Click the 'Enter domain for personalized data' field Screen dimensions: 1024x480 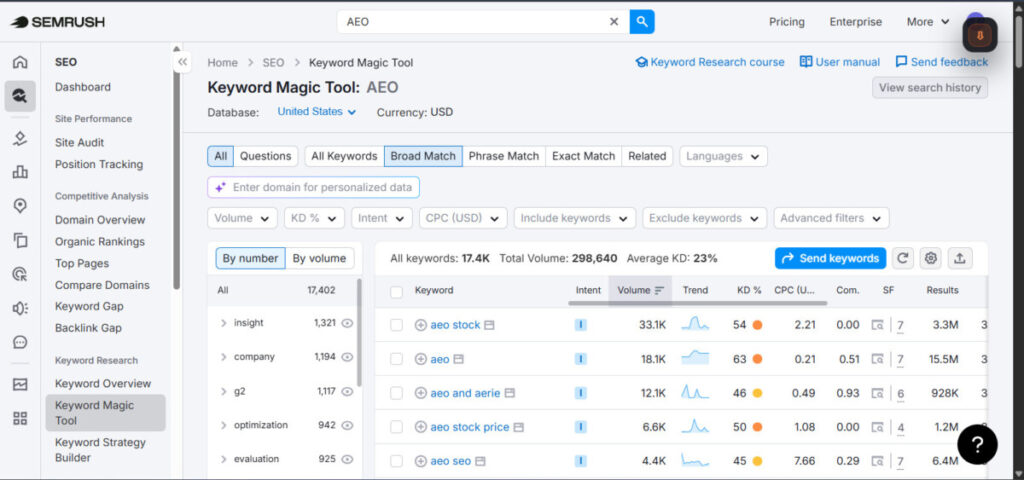(x=313, y=187)
